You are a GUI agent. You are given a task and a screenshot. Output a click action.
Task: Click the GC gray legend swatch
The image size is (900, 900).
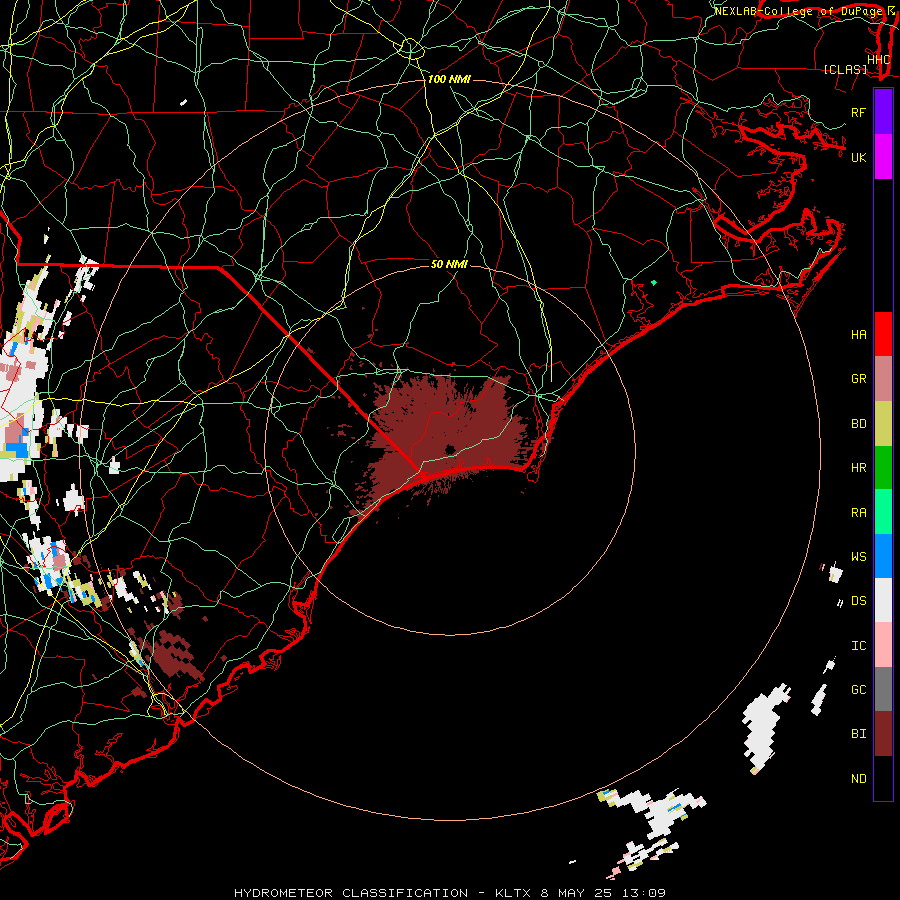883,689
